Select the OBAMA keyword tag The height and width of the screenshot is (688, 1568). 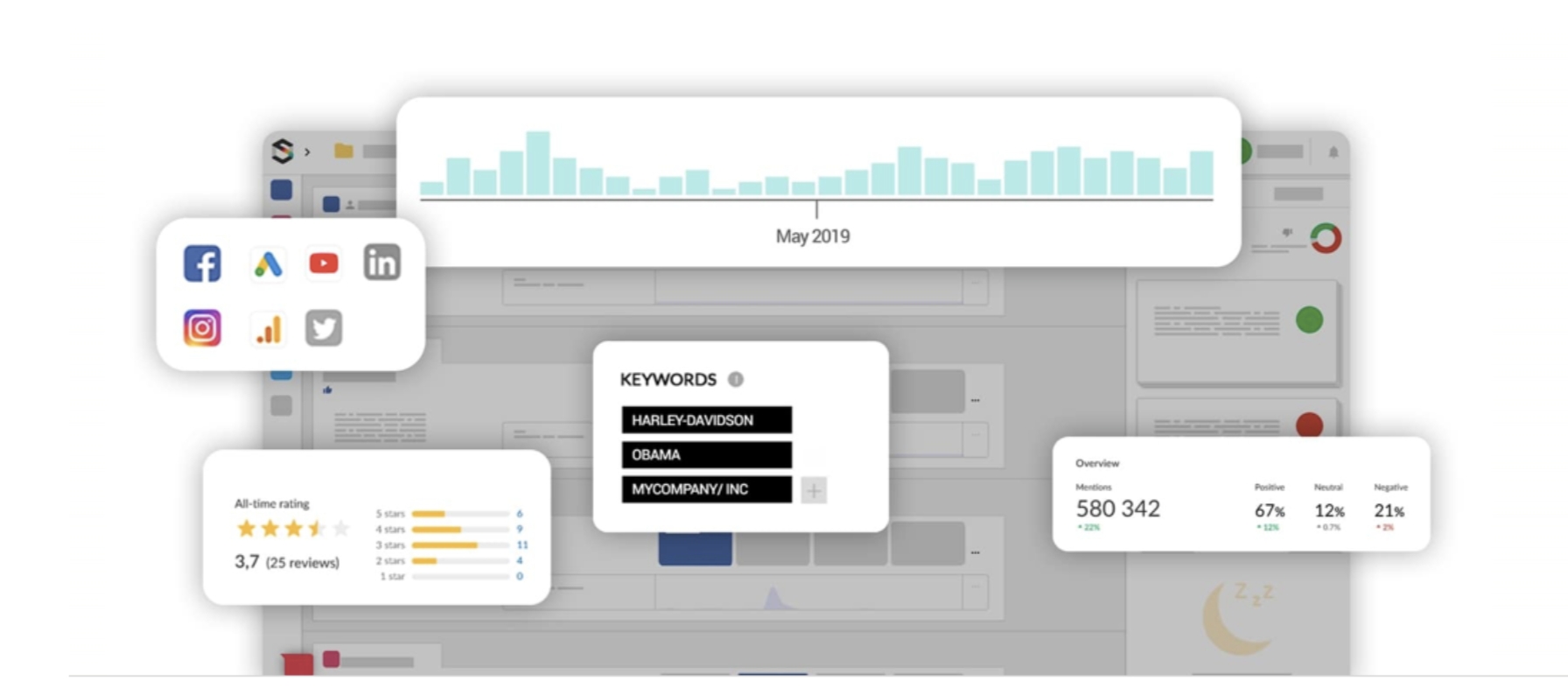pos(707,455)
